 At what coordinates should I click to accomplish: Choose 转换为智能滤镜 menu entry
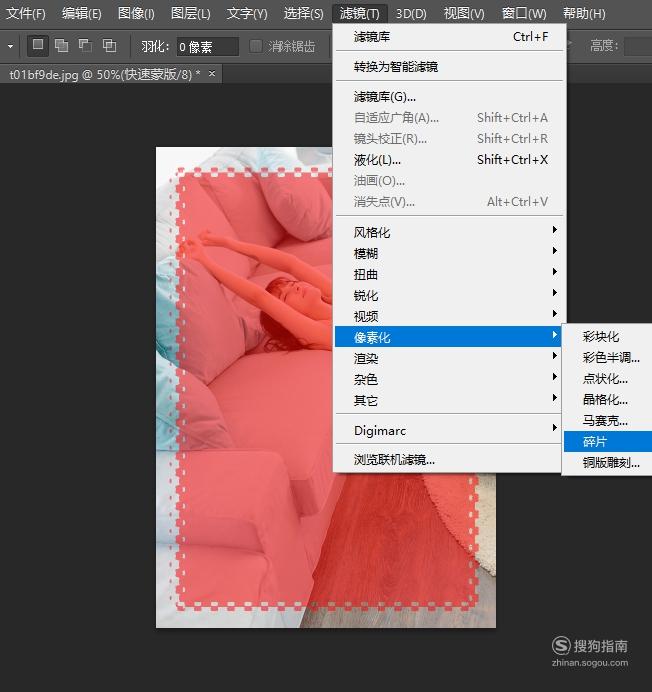click(449, 67)
